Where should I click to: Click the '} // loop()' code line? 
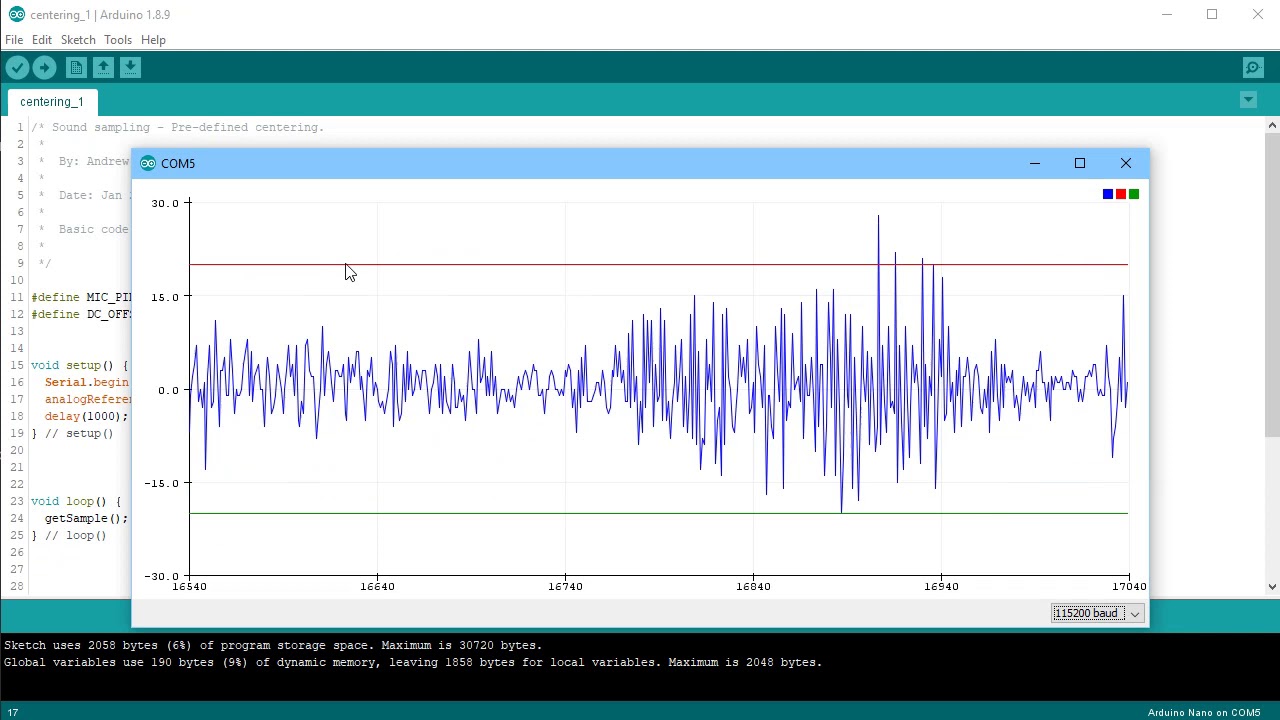click(68, 535)
